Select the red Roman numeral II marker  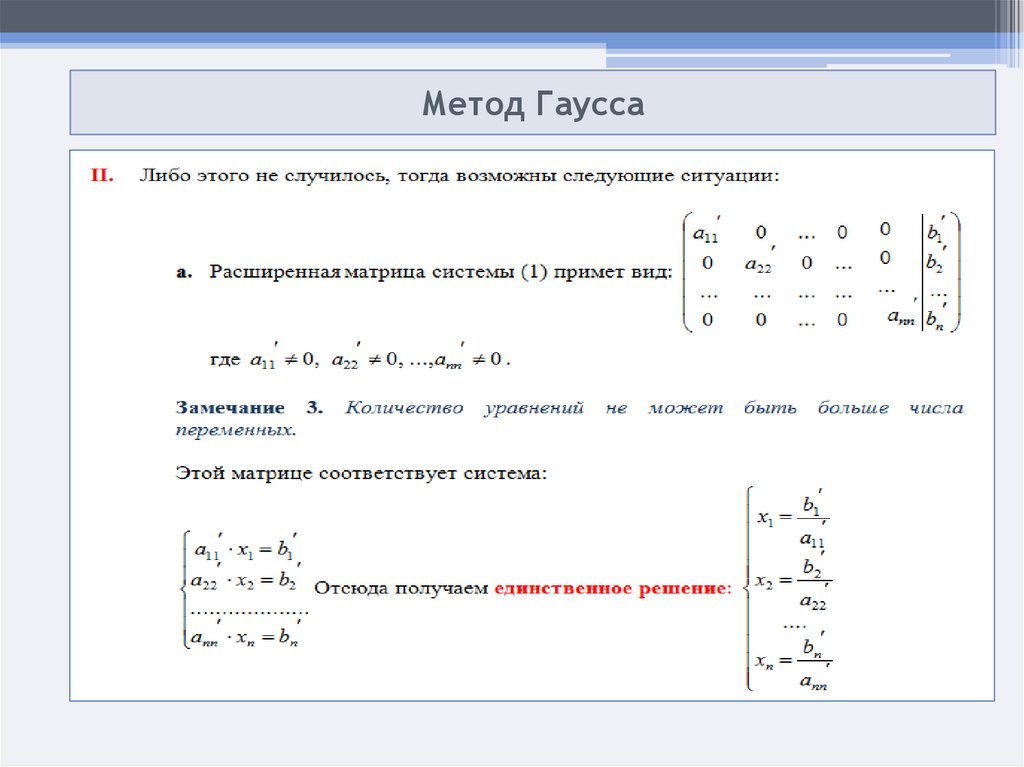(x=103, y=176)
